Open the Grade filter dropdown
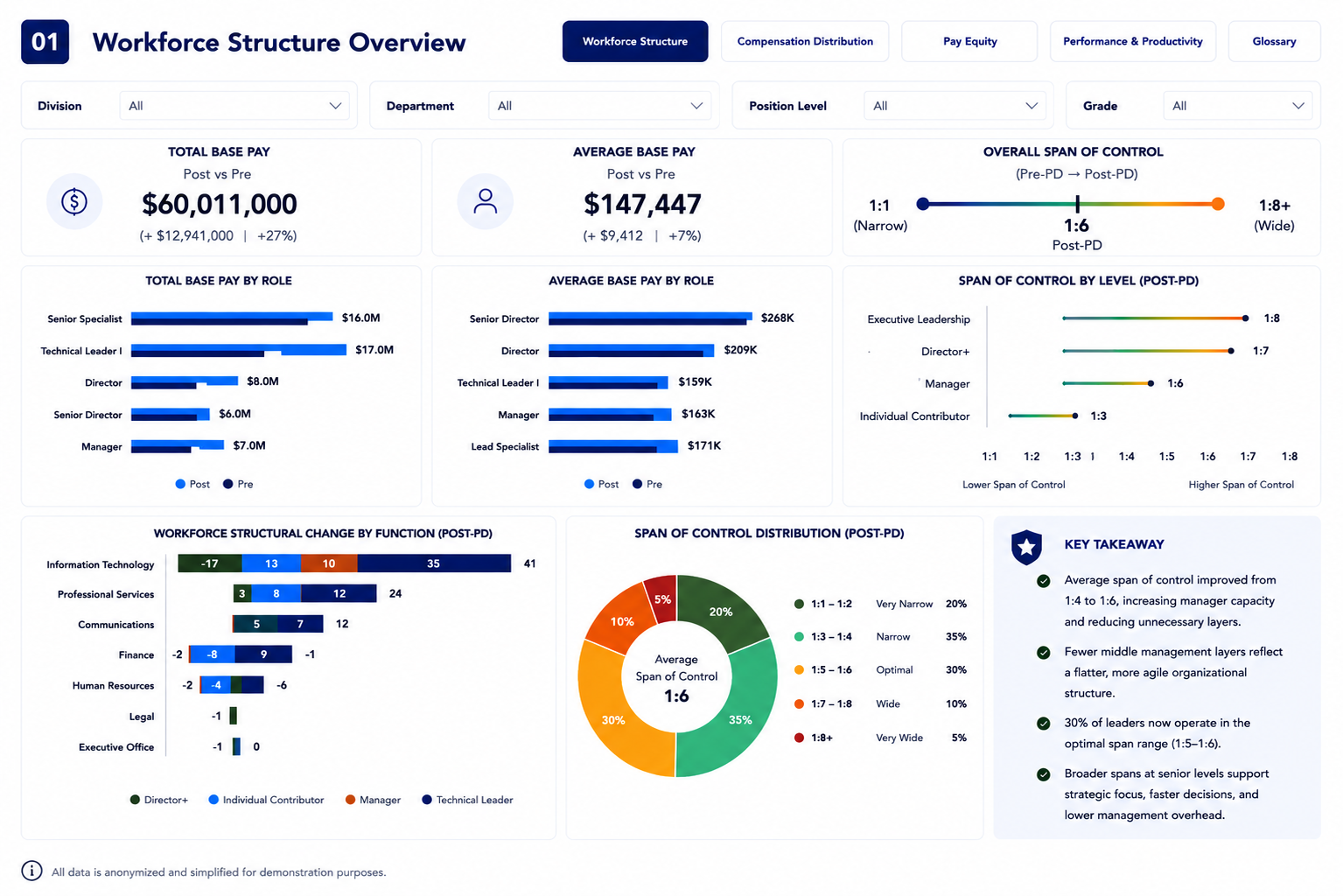Viewport: 1343px width, 896px height. coord(1238,106)
